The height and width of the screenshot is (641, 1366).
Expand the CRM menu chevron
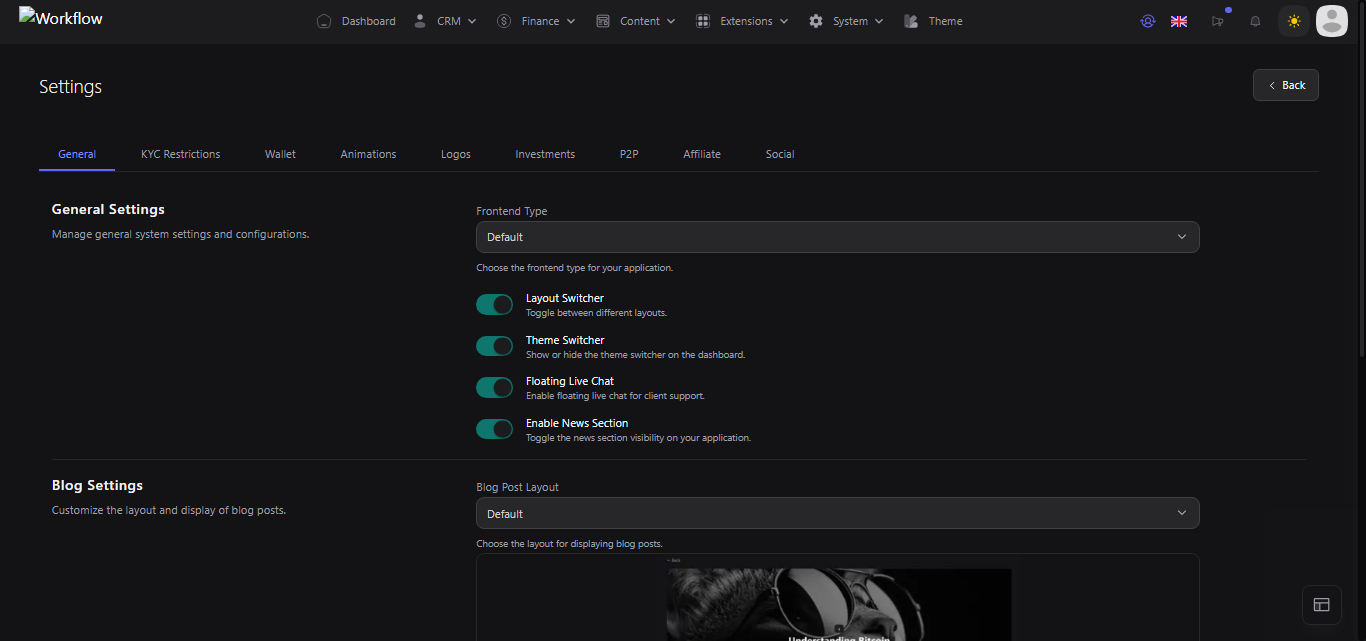pyautogui.click(x=472, y=21)
